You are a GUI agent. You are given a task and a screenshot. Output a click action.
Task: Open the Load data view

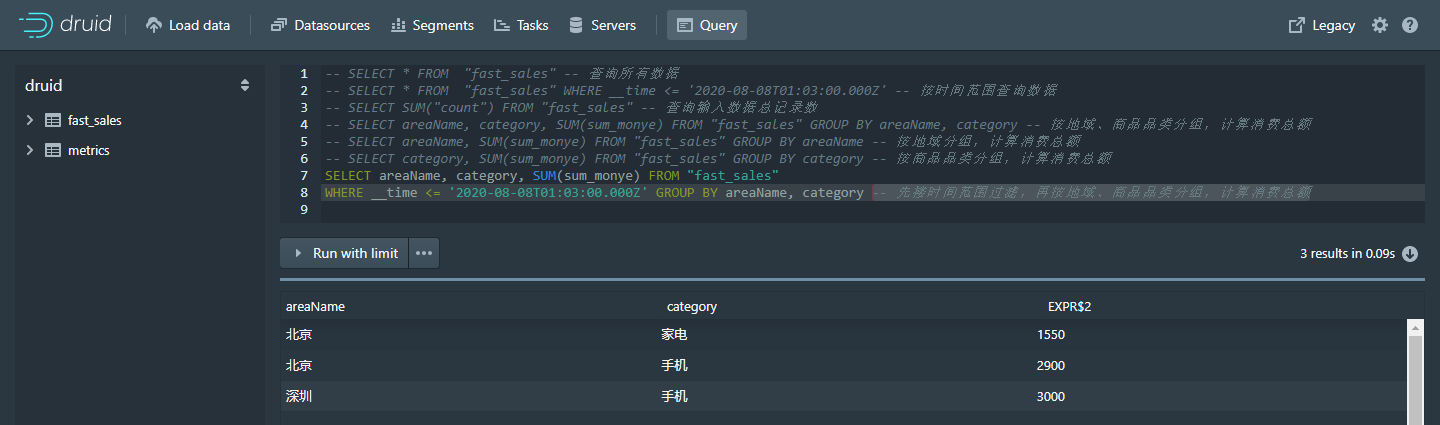[188, 25]
